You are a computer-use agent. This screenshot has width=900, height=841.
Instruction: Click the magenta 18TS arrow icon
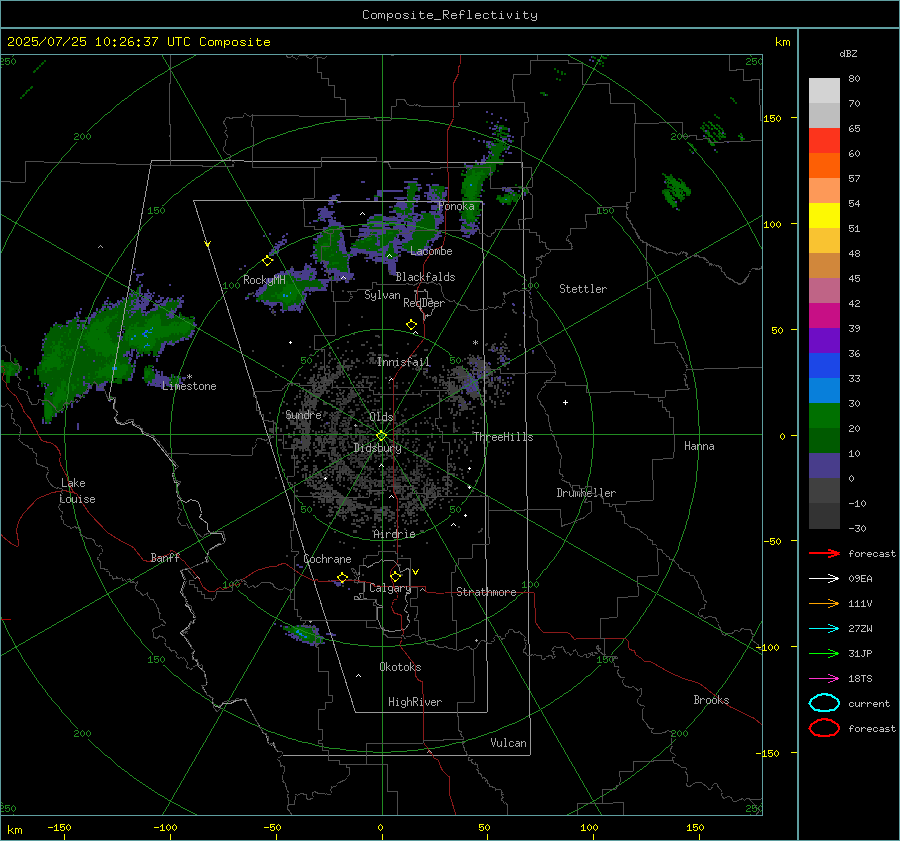(x=824, y=679)
